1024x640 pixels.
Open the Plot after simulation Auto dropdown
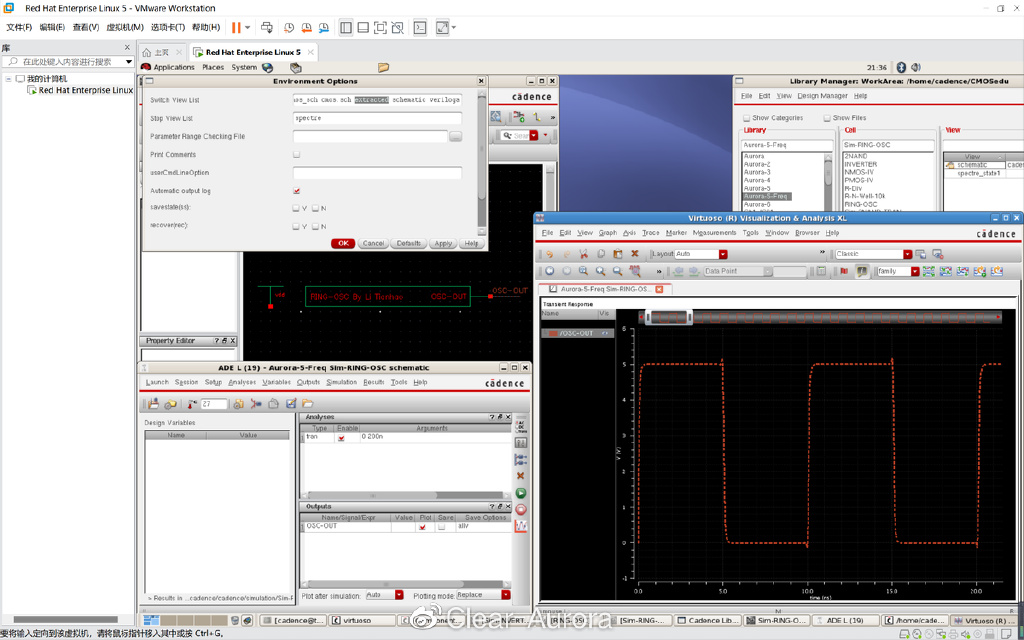(x=399, y=595)
